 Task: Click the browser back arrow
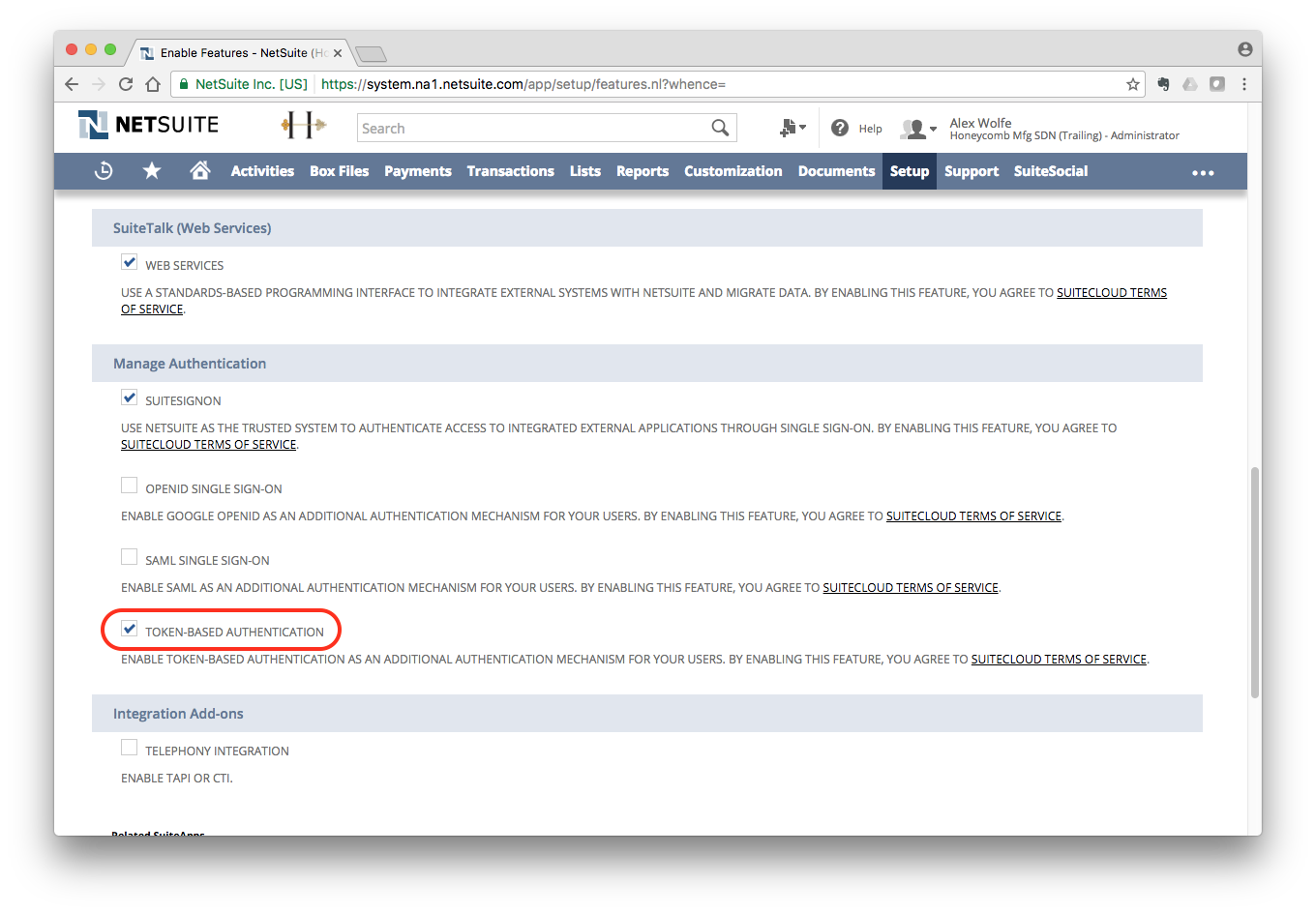pyautogui.click(x=72, y=84)
